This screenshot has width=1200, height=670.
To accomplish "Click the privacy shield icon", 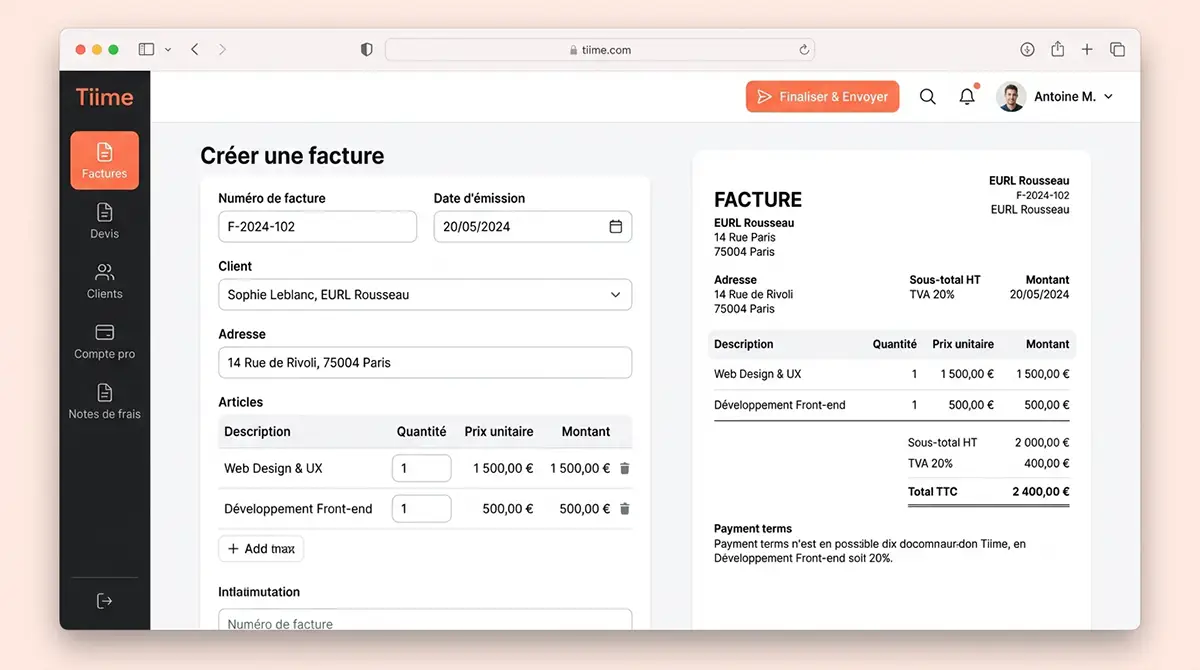I will pyautogui.click(x=367, y=49).
